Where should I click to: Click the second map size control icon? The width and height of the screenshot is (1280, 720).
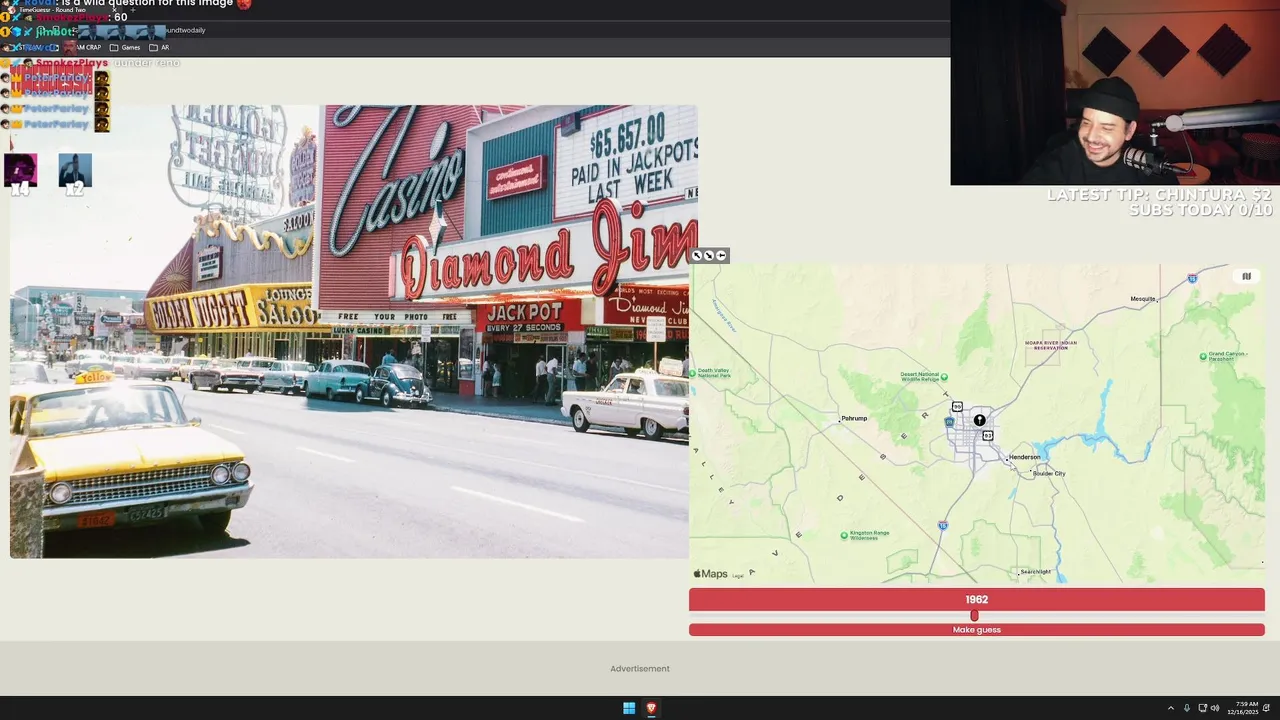[709, 256]
